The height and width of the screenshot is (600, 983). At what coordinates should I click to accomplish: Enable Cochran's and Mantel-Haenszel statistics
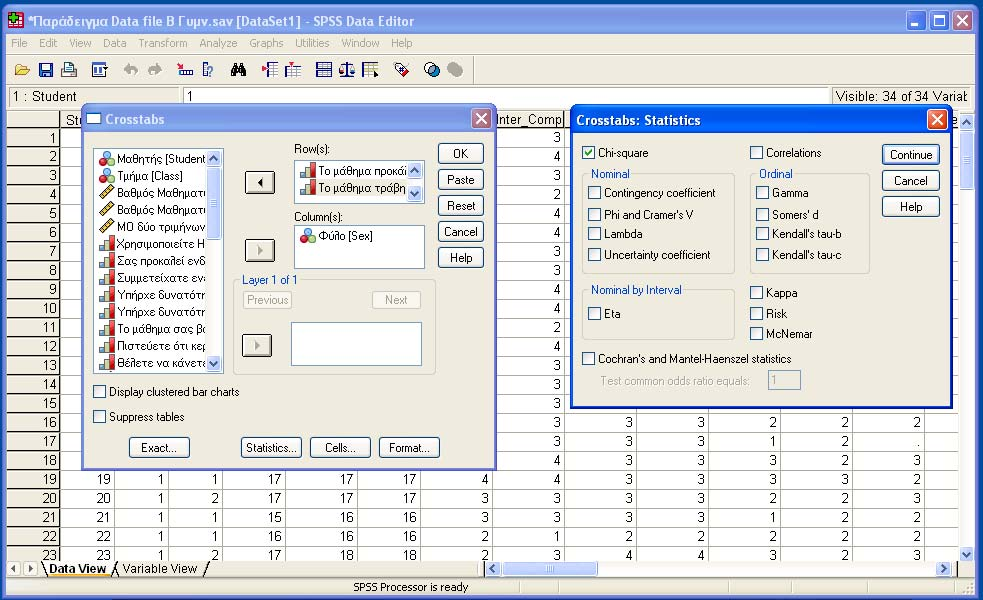click(589, 359)
